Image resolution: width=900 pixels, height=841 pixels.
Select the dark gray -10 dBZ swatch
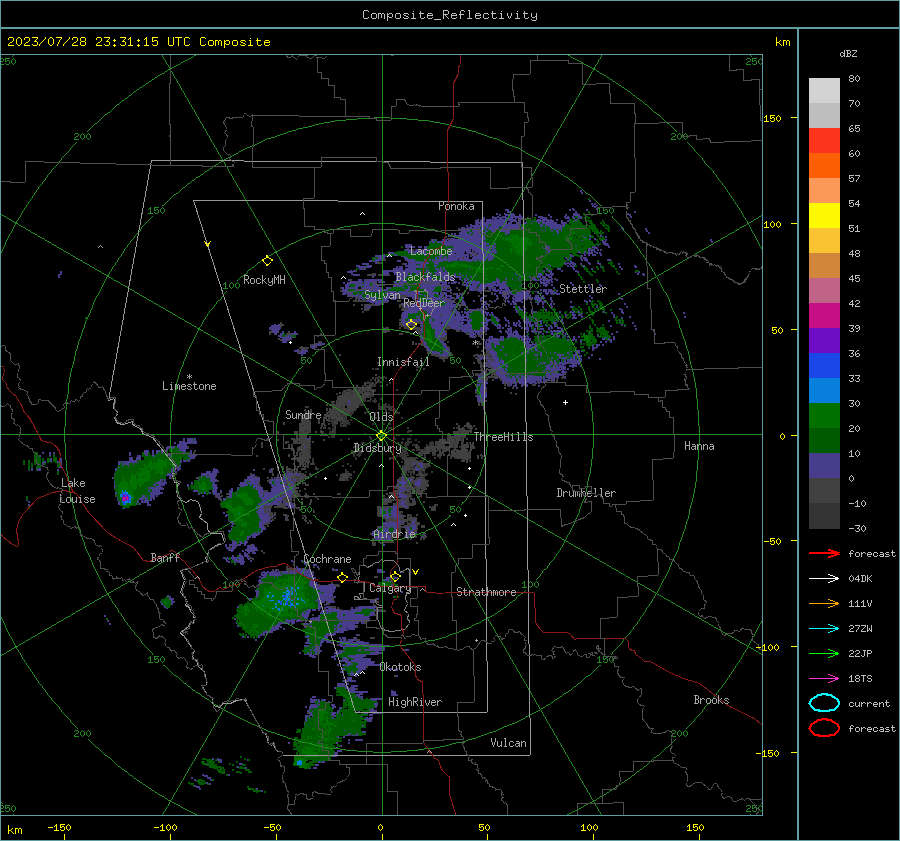coord(824,515)
